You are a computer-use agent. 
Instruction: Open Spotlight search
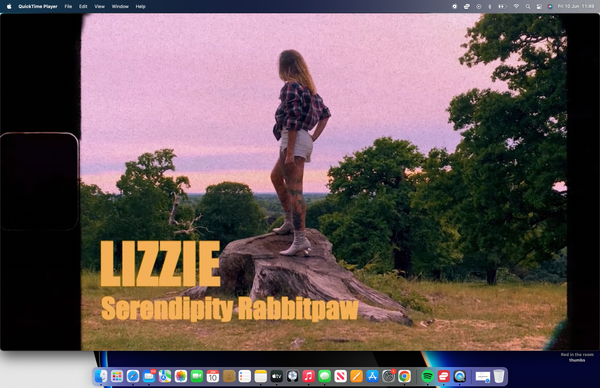[x=528, y=7]
